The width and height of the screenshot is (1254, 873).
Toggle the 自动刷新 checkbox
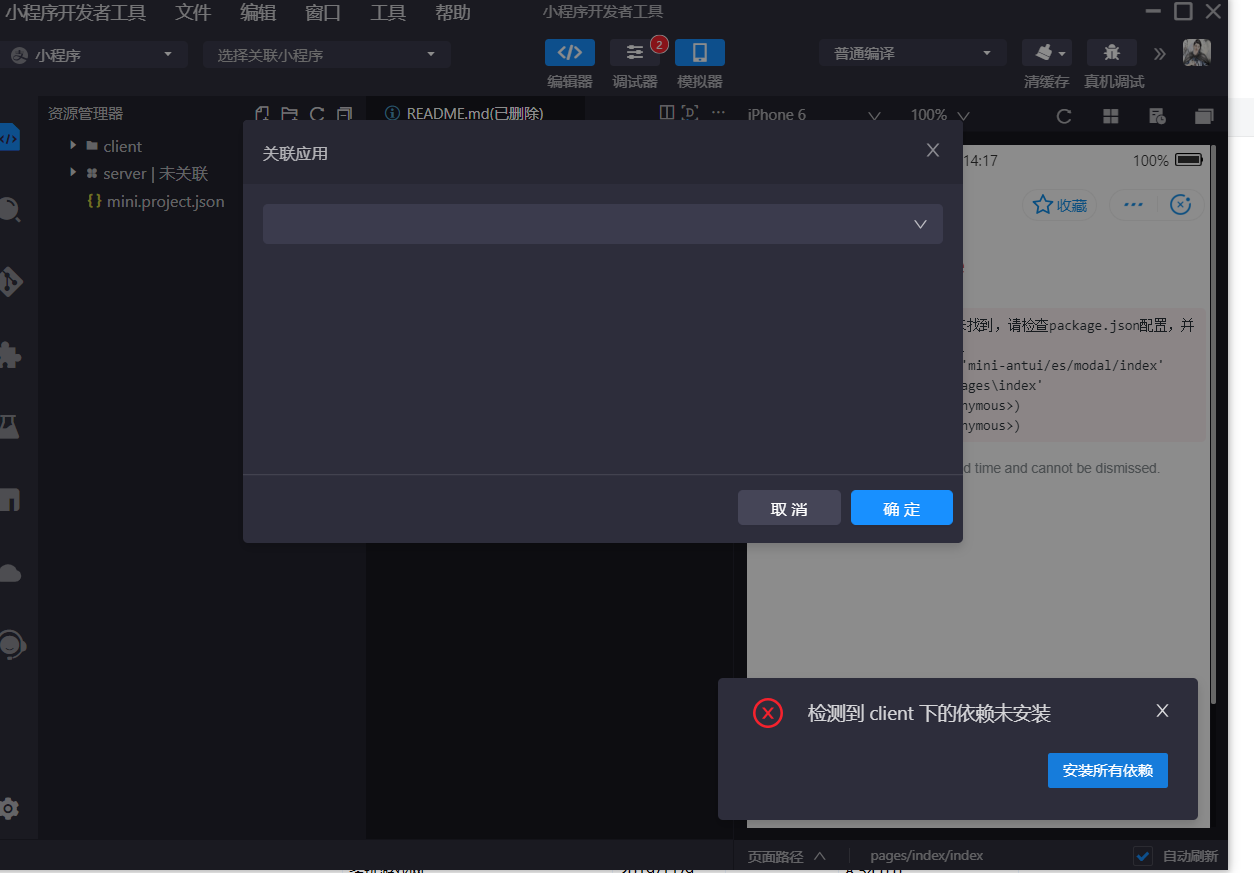point(1143,856)
